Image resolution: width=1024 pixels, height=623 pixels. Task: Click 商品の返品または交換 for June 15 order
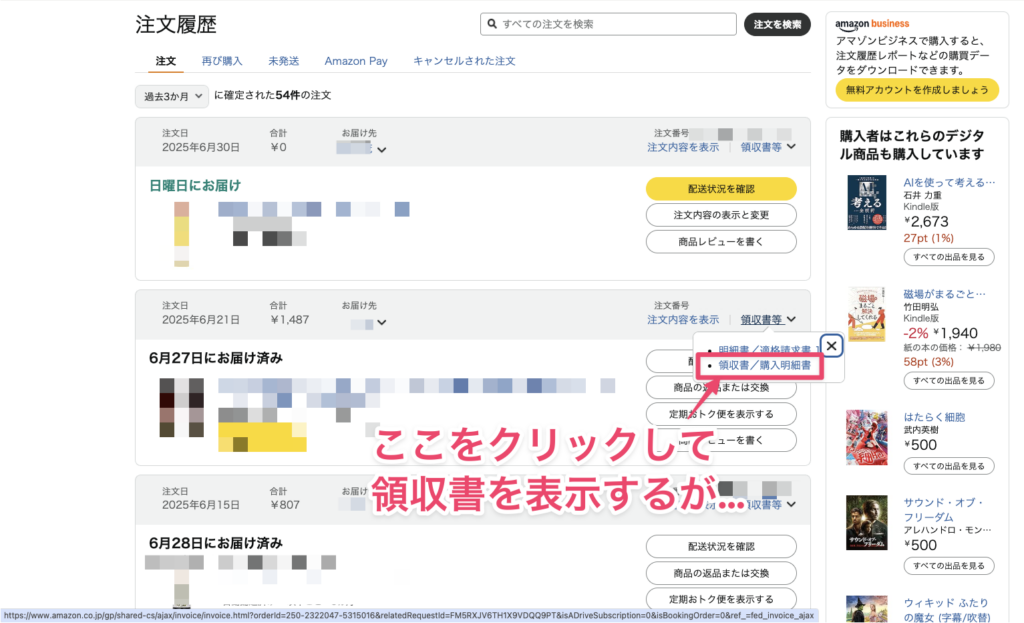coord(721,573)
